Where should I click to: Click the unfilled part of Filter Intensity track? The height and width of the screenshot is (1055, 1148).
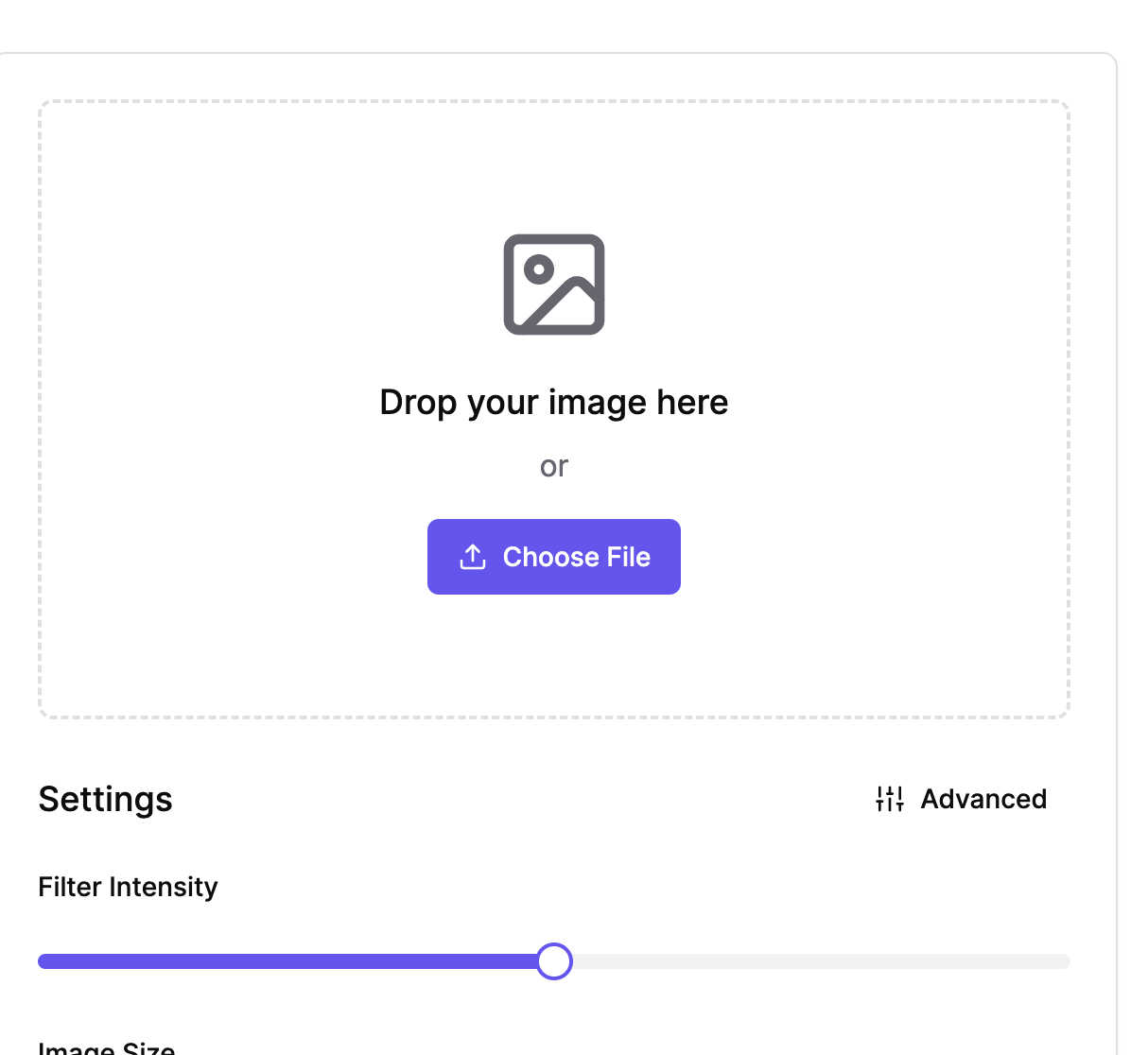click(x=821, y=961)
